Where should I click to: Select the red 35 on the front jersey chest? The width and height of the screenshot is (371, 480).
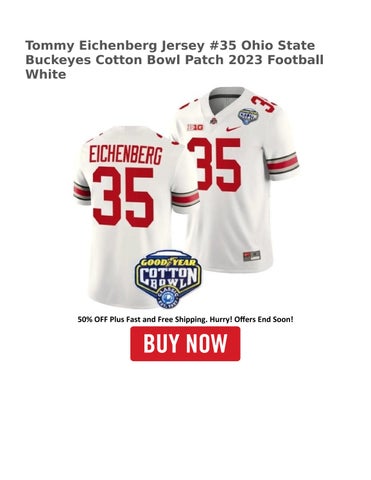pos(214,164)
